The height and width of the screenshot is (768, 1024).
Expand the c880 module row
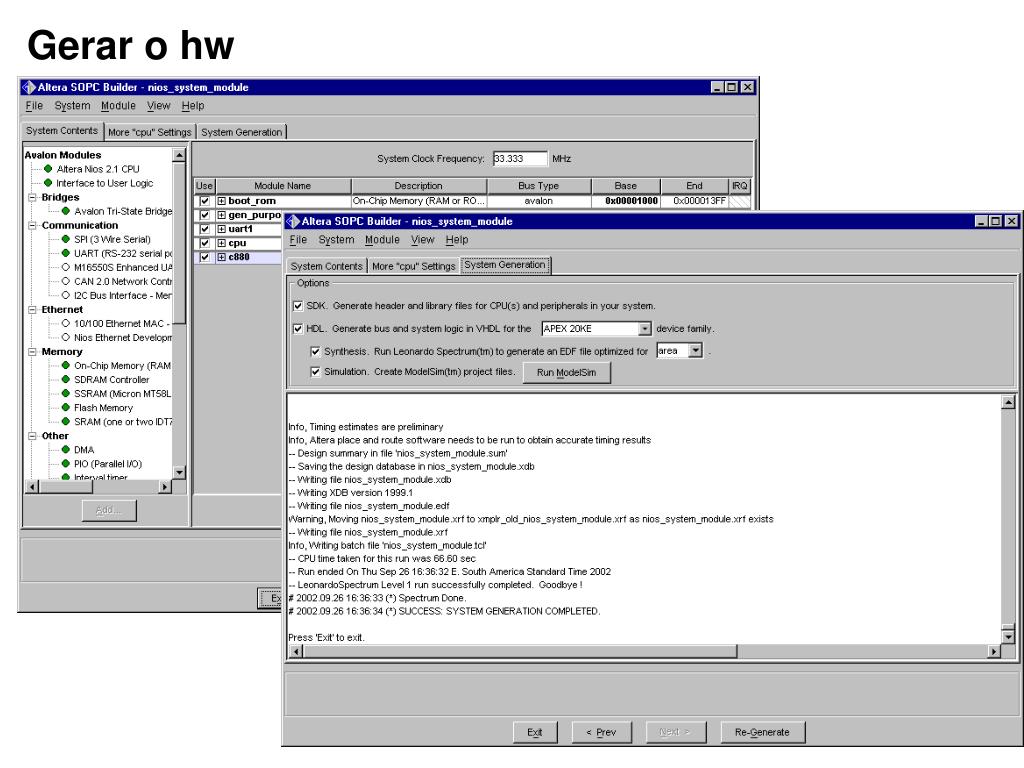221,257
